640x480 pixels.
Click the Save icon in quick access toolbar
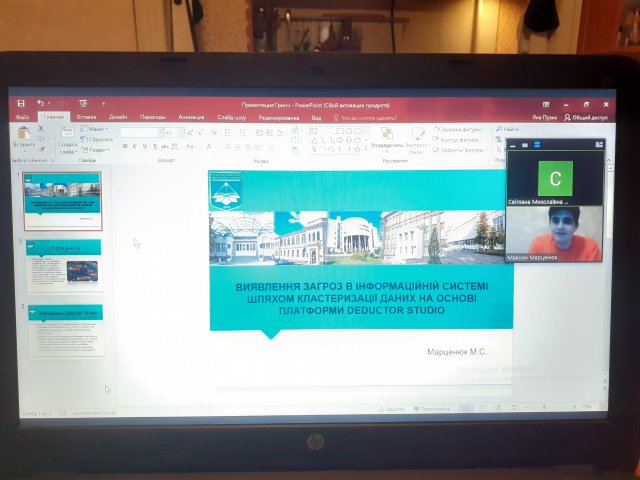21,103
